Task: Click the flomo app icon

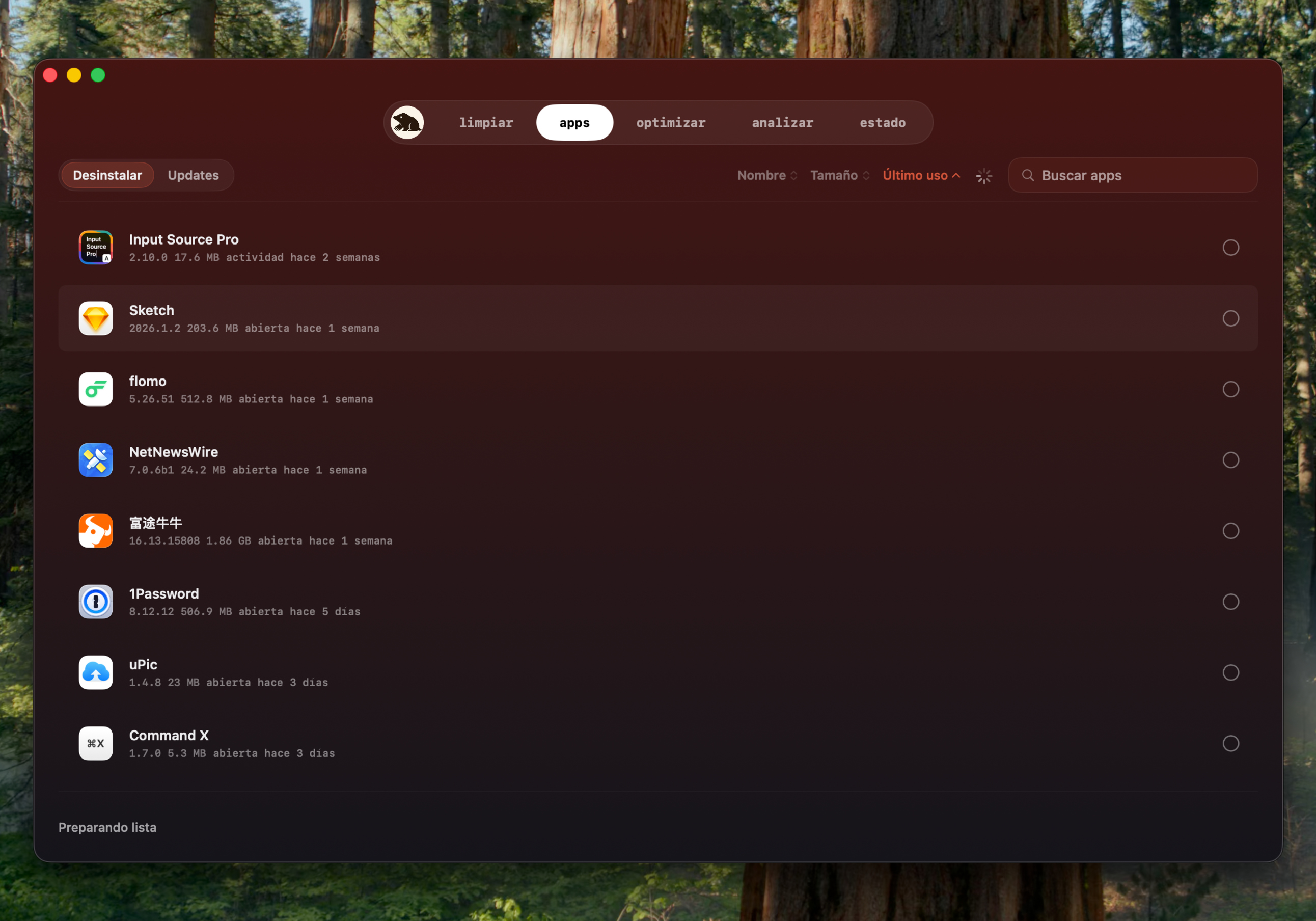Action: [x=96, y=389]
